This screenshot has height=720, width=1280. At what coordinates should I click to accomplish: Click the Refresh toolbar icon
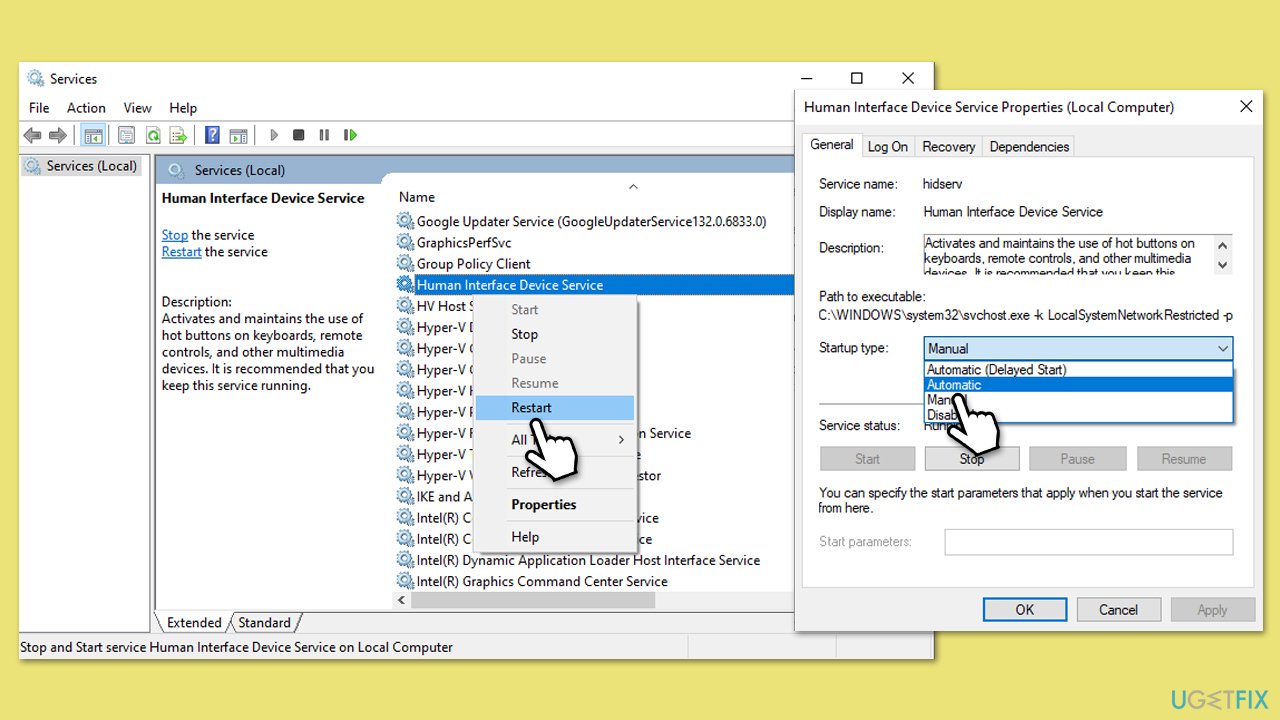pyautogui.click(x=153, y=135)
